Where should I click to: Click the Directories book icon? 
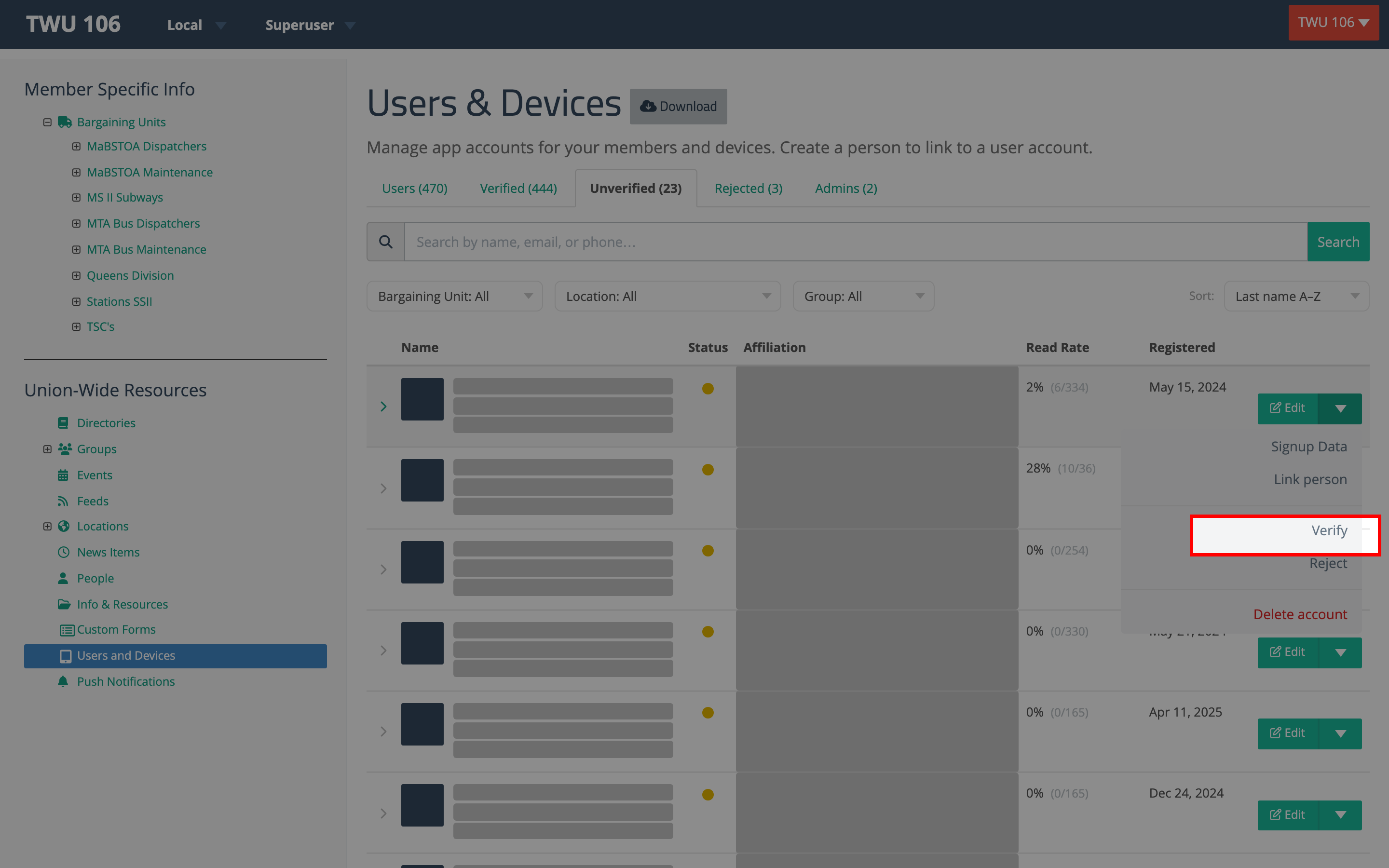[63, 423]
